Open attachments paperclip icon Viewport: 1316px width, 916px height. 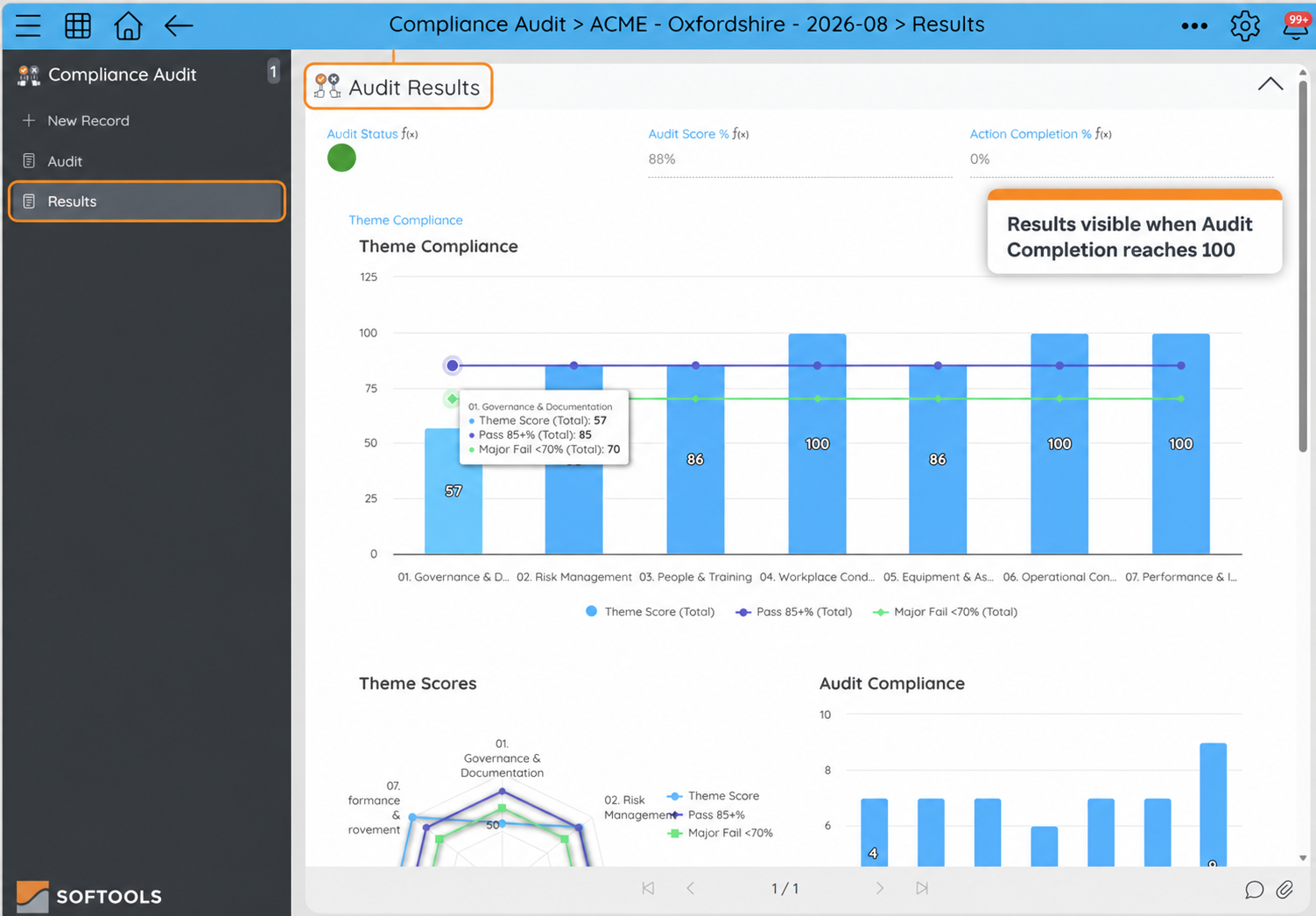point(1284,890)
